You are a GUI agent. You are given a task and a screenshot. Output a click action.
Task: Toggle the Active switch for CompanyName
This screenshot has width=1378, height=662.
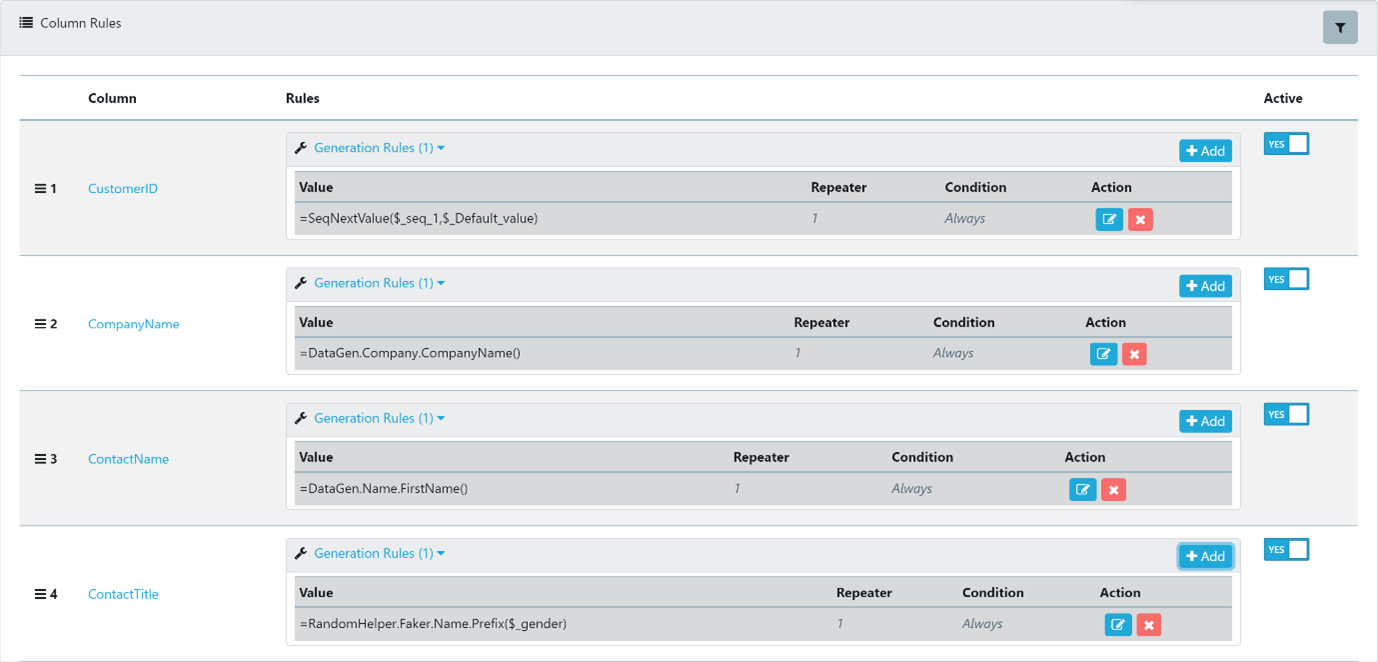[x=1286, y=279]
